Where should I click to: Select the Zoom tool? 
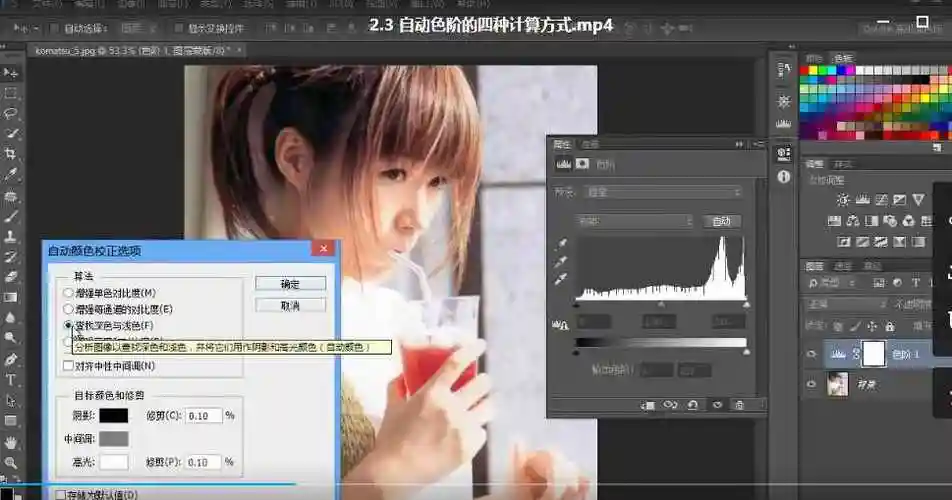10,463
